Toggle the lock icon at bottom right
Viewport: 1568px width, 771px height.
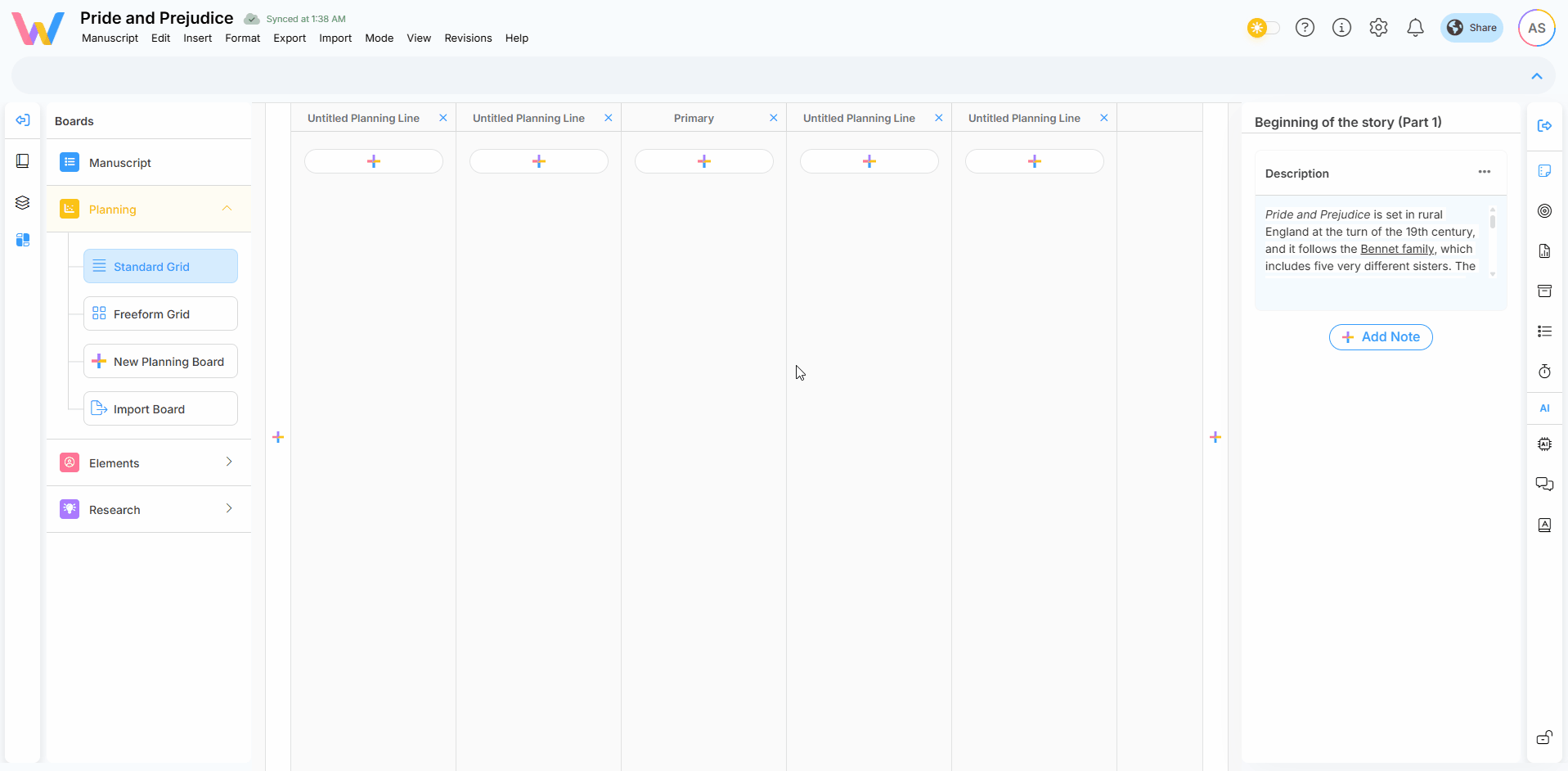(x=1544, y=737)
